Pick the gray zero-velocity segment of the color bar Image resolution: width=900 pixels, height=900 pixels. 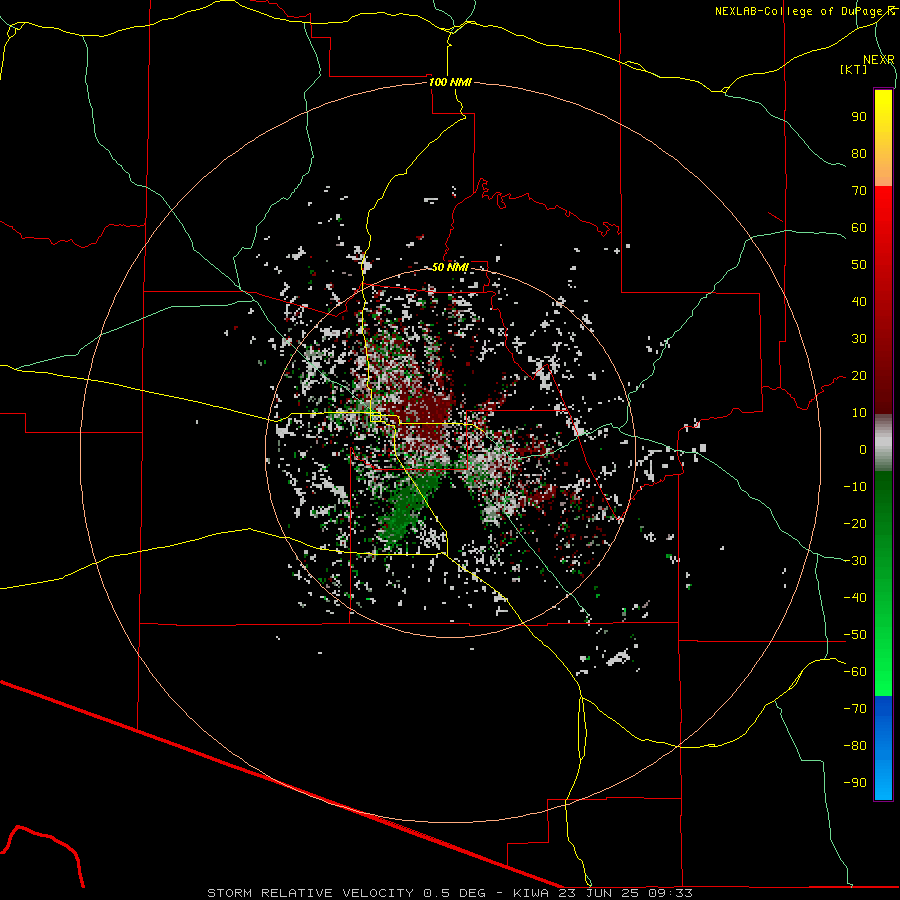[x=883, y=443]
